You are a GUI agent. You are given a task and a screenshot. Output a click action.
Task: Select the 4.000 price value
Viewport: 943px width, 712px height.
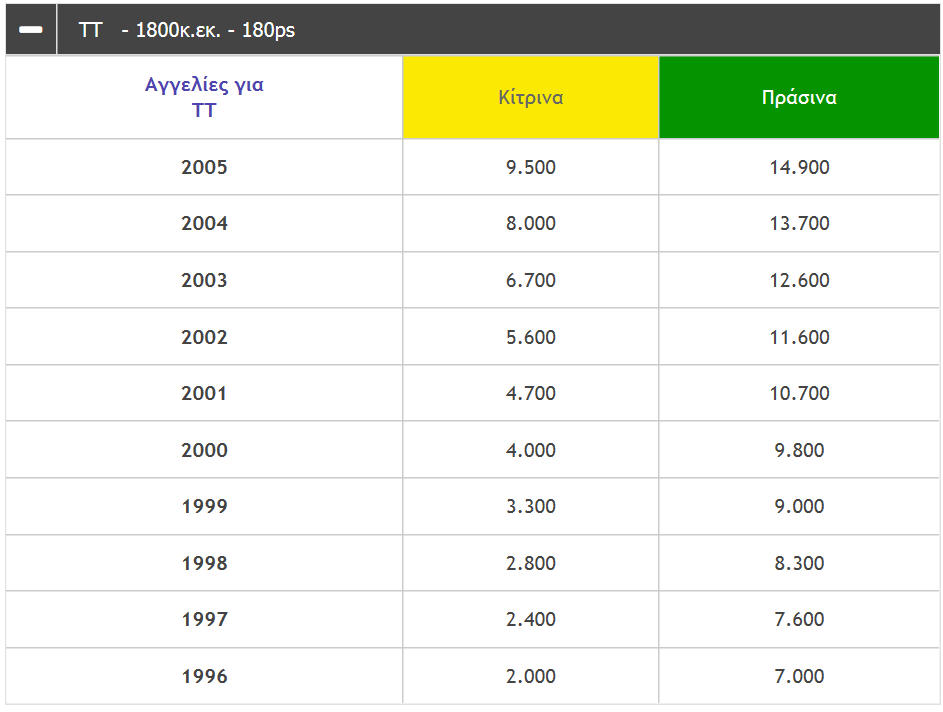531,450
